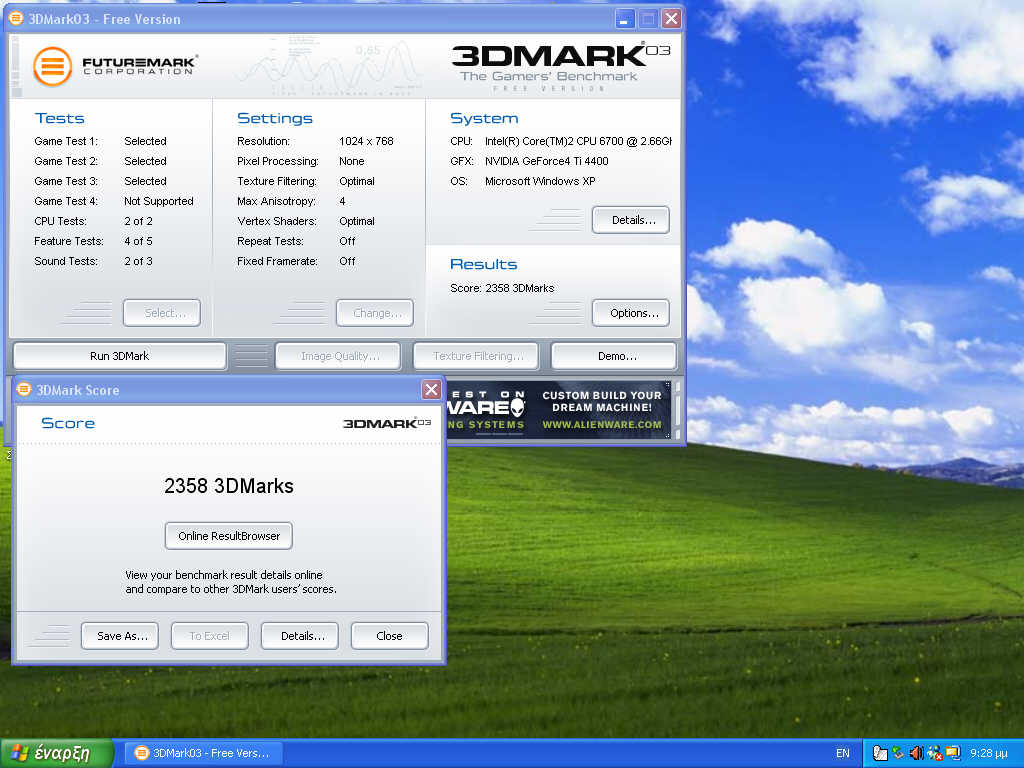The image size is (1024, 768).
Task: Click 'Max Anisotropy:' label
Action: (x=276, y=201)
